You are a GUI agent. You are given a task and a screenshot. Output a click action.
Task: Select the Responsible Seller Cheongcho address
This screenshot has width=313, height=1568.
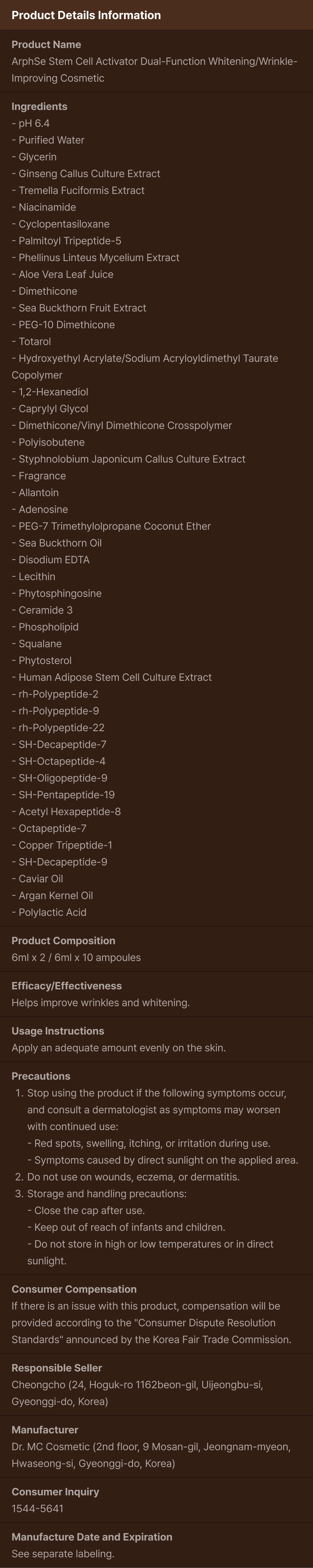137,1393
